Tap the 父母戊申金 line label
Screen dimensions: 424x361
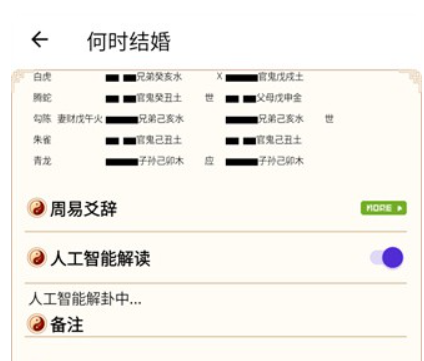pyautogui.click(x=279, y=98)
